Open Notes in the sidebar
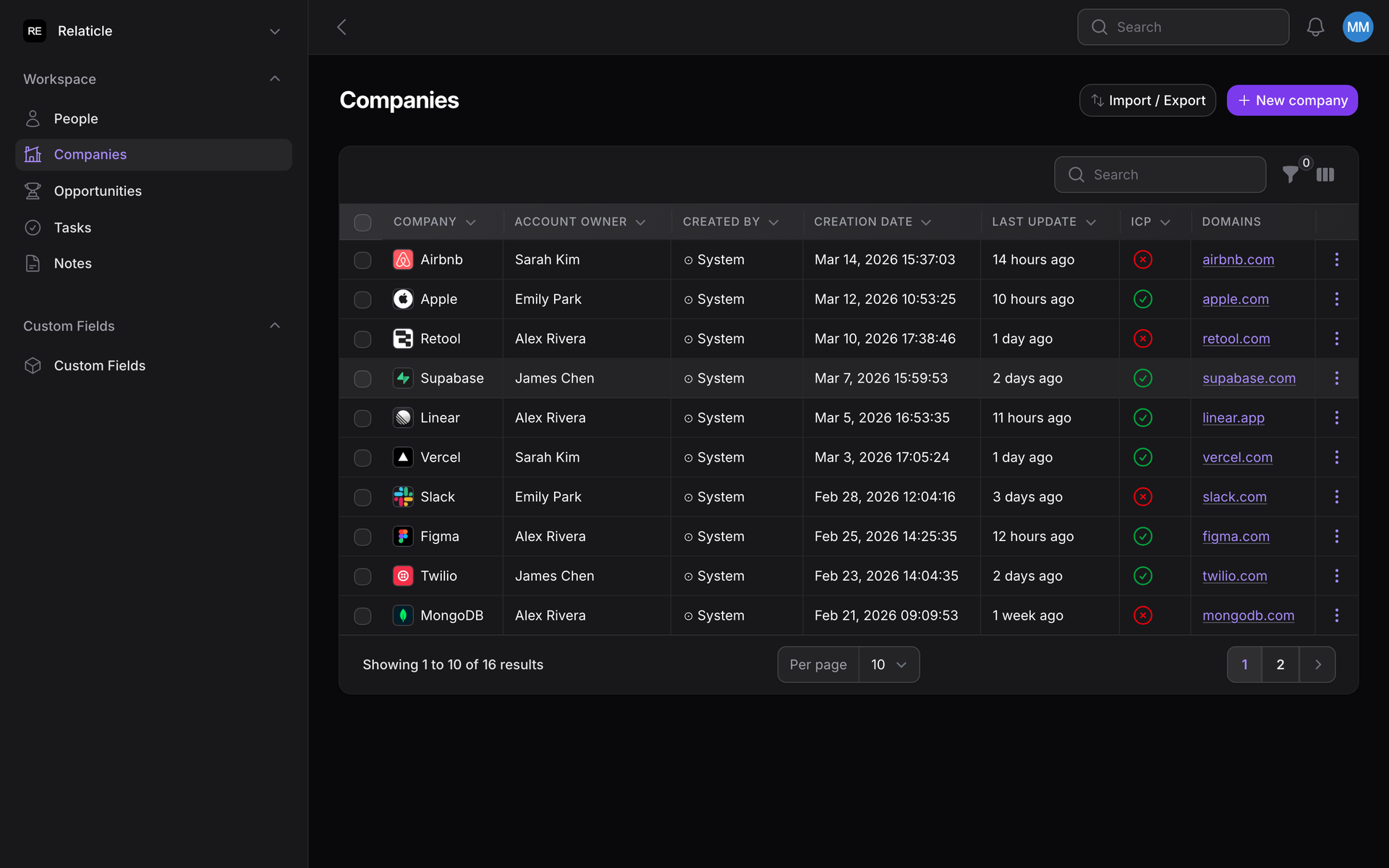This screenshot has height=868, width=1389. [153, 264]
